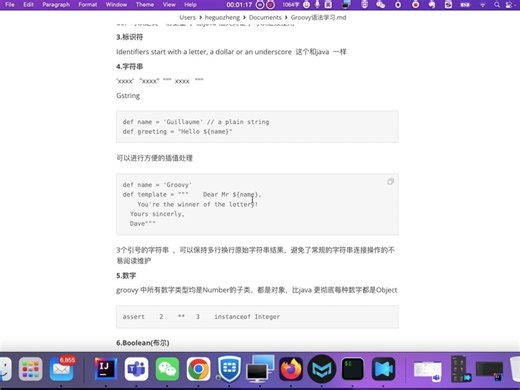Open the MarkText M icon in Dock
520x390 pixels.
tap(322, 369)
